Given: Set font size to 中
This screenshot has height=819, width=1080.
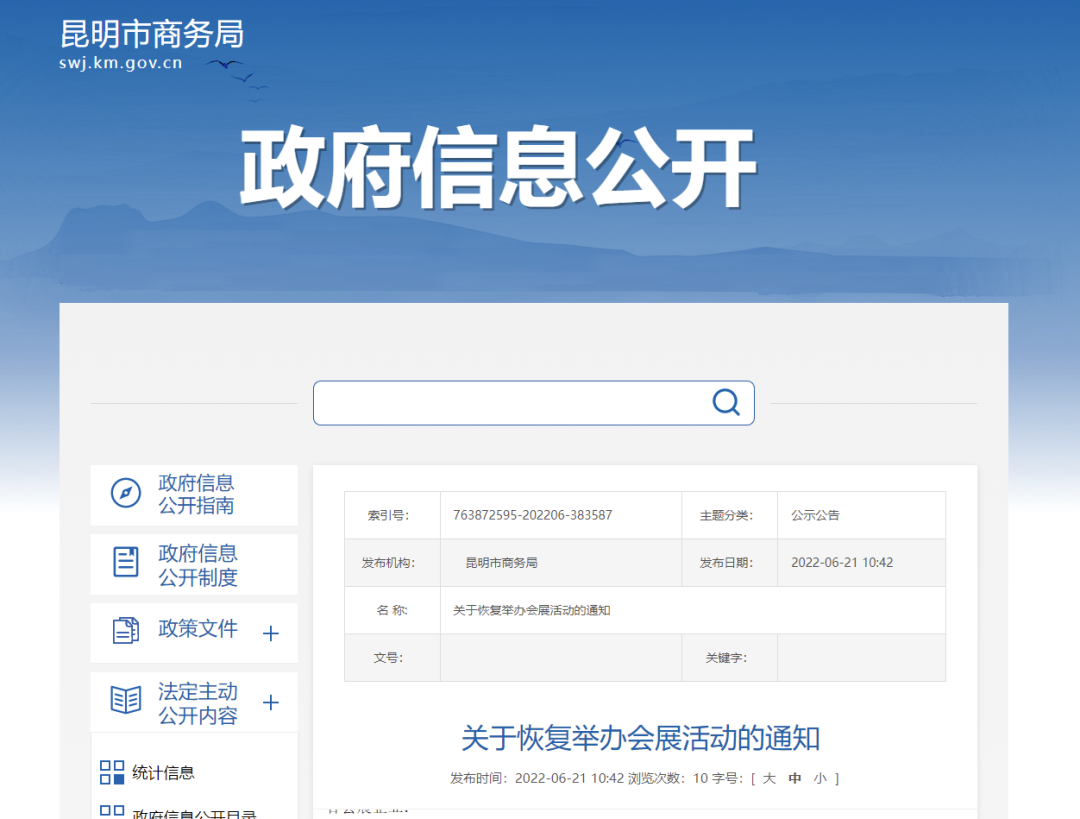Looking at the screenshot, I should pos(795,778).
